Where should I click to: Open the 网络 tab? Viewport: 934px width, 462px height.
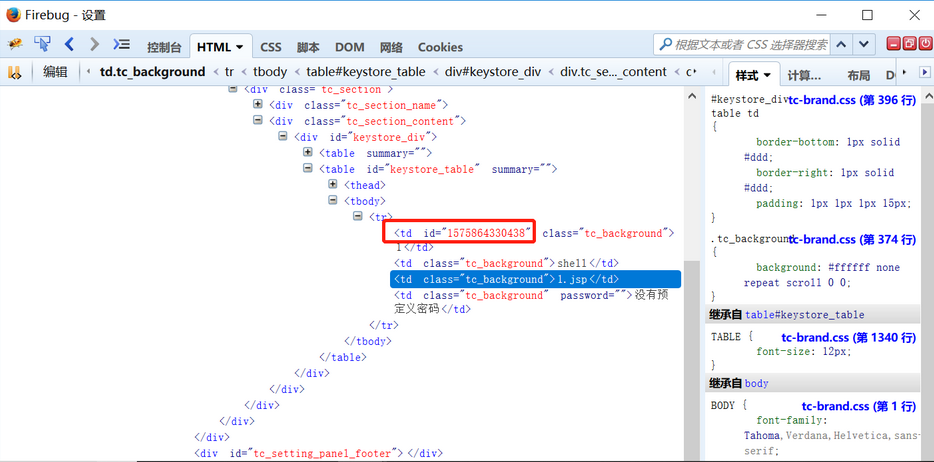point(391,48)
